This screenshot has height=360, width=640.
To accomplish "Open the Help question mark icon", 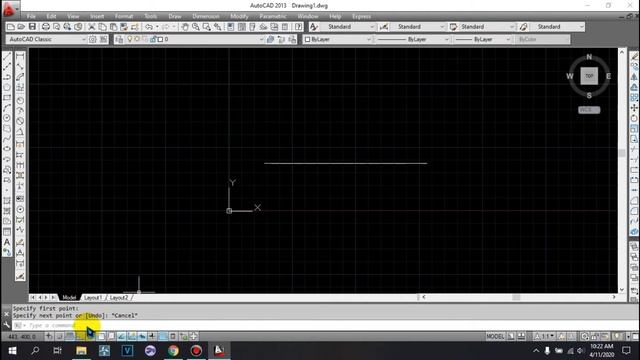I will tap(298, 27).
